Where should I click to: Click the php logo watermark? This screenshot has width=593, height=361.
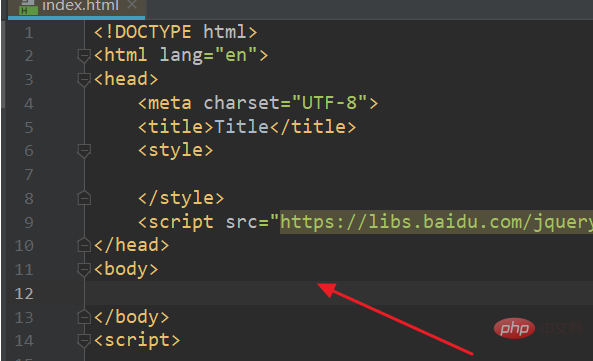click(514, 328)
